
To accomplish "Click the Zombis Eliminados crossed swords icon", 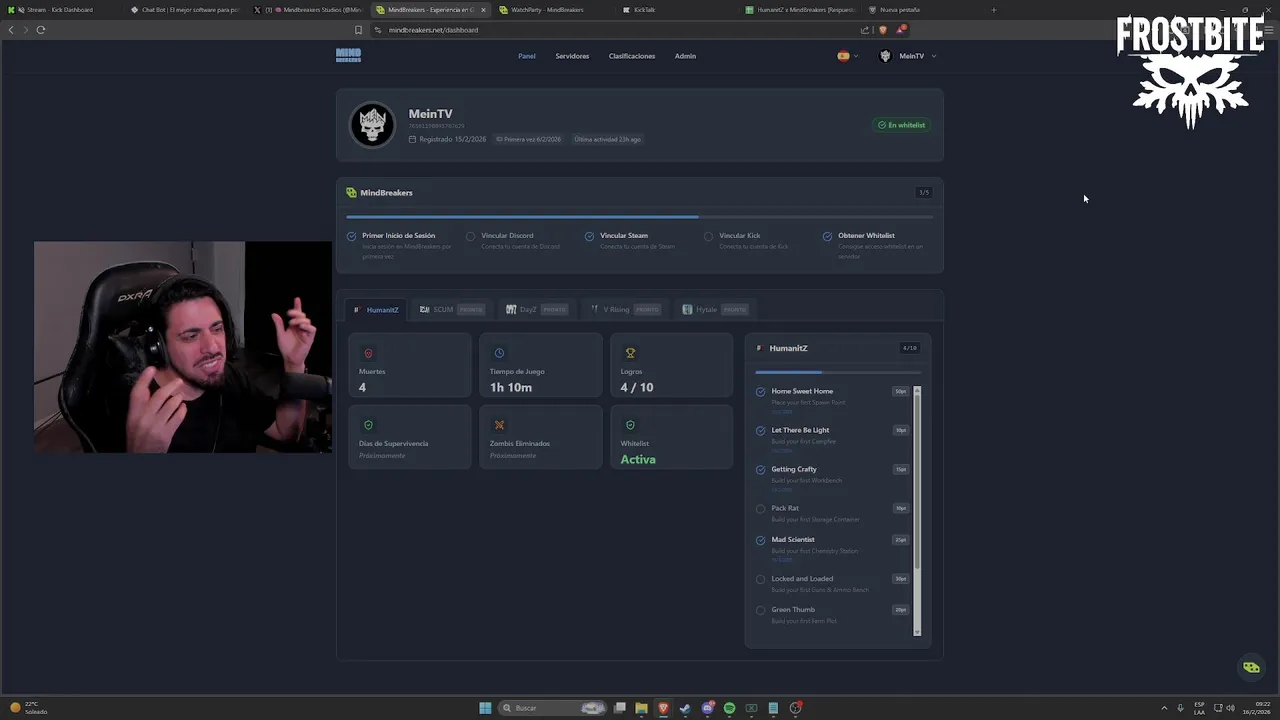I will pos(499,425).
